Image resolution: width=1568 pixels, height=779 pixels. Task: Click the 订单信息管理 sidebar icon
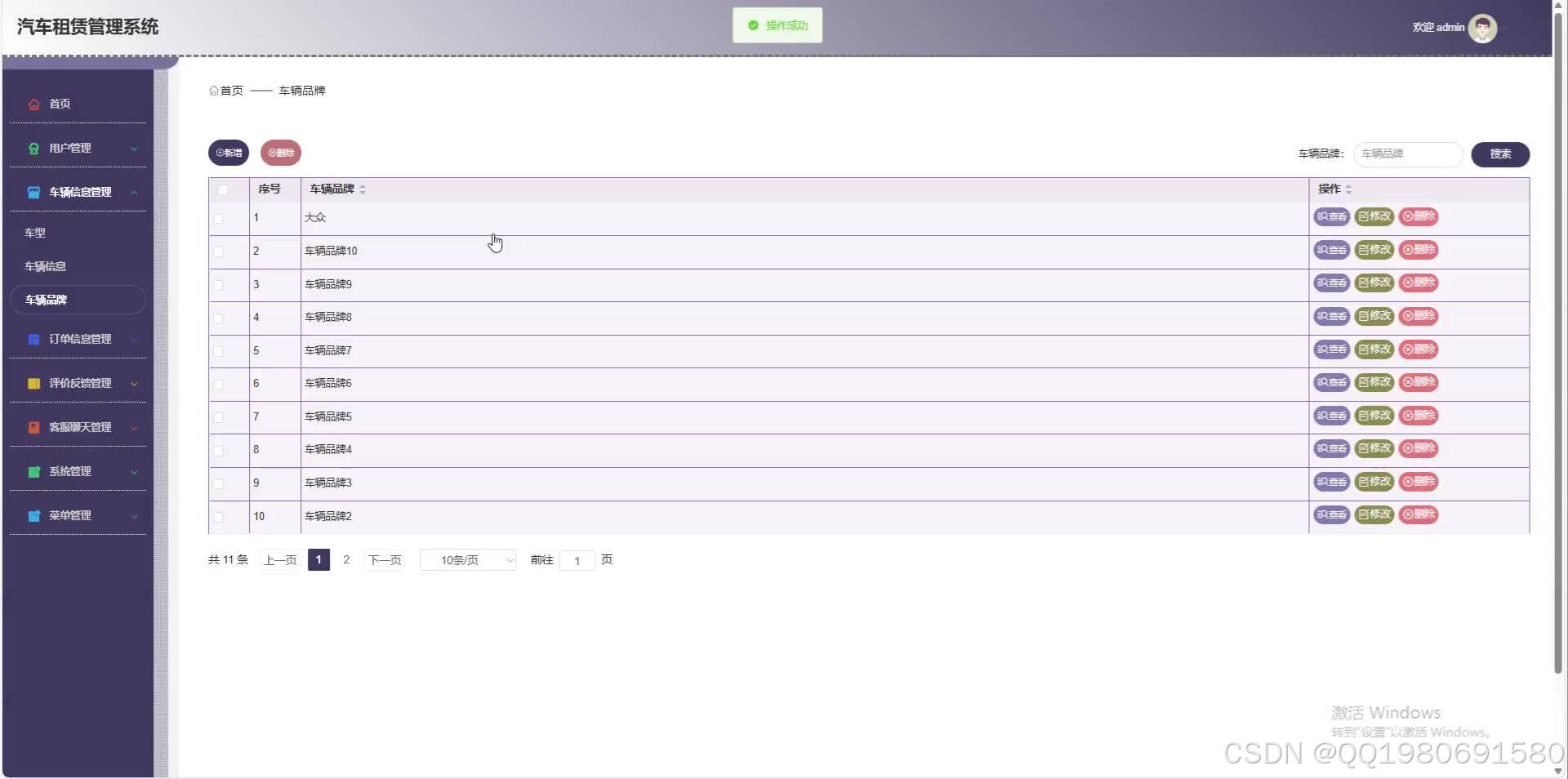click(33, 340)
